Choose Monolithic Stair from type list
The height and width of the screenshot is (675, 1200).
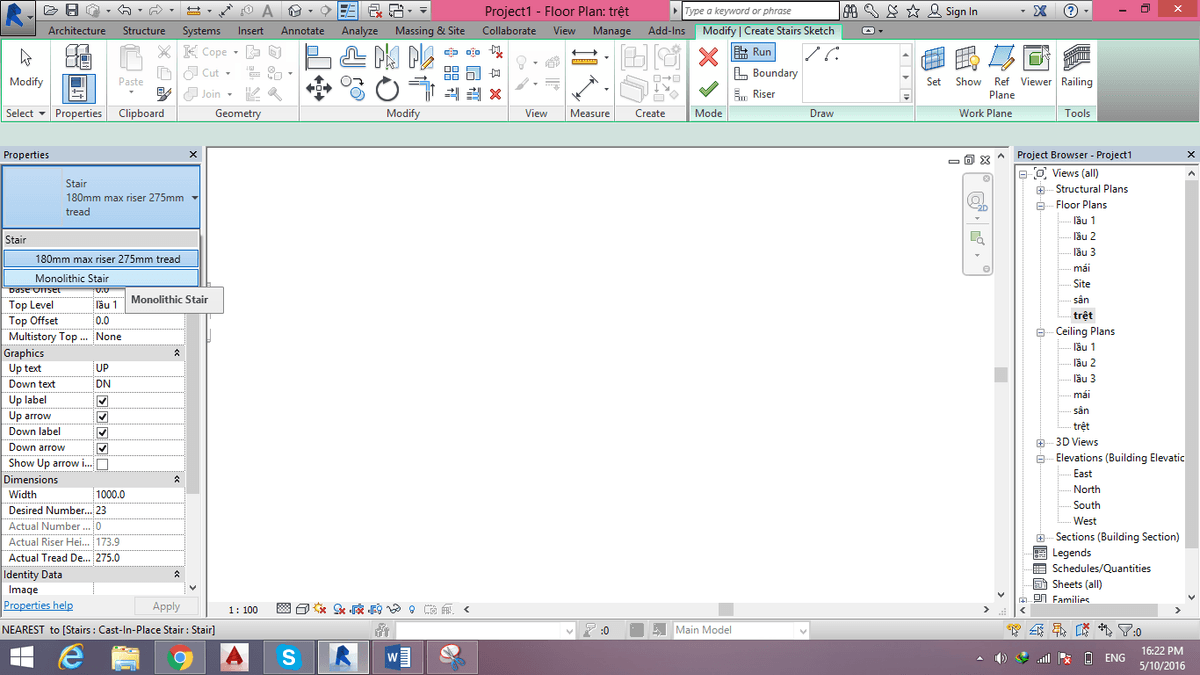[x=101, y=278]
